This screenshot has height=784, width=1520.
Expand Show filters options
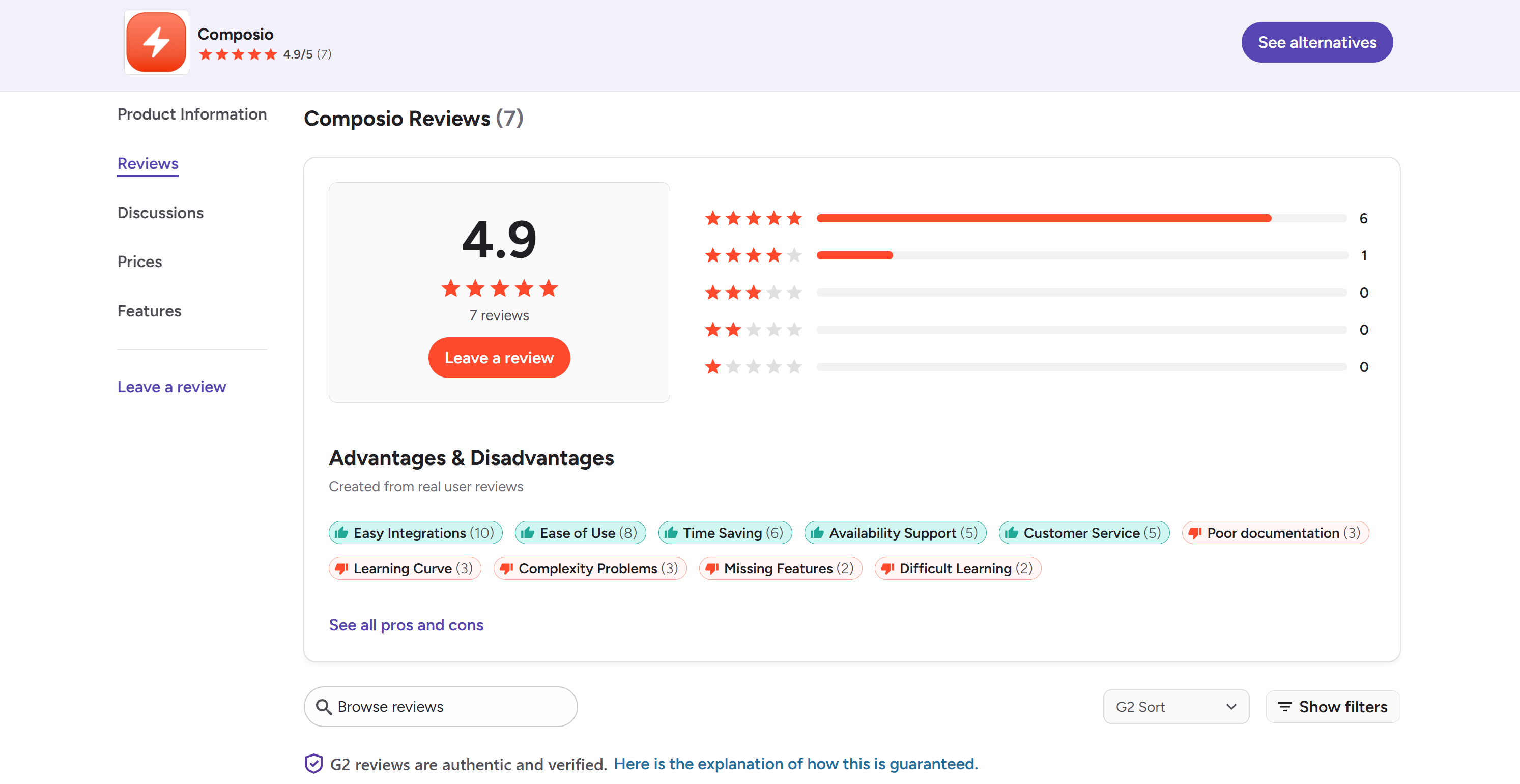[x=1332, y=706]
